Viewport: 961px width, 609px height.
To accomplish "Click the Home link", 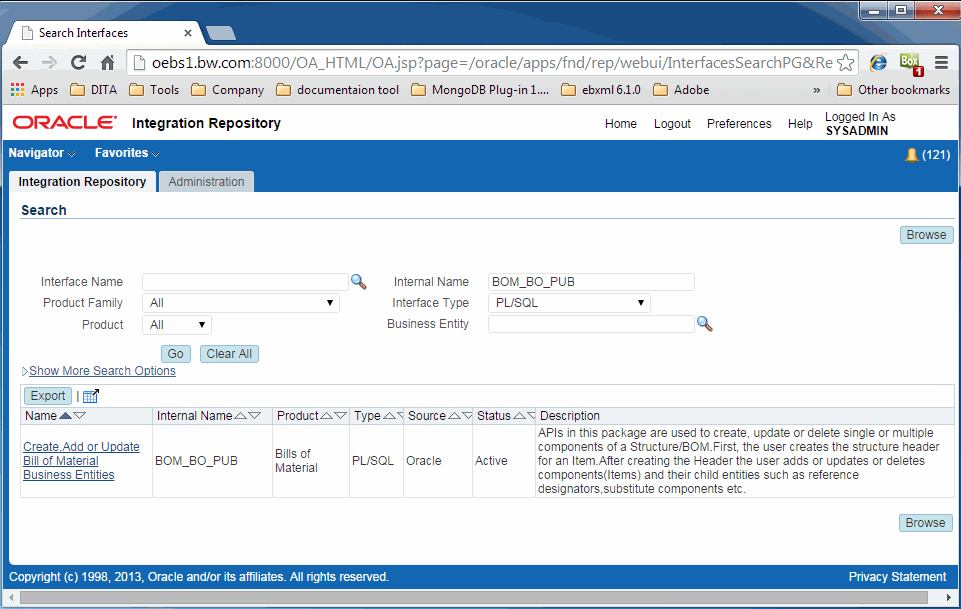I will (x=621, y=124).
